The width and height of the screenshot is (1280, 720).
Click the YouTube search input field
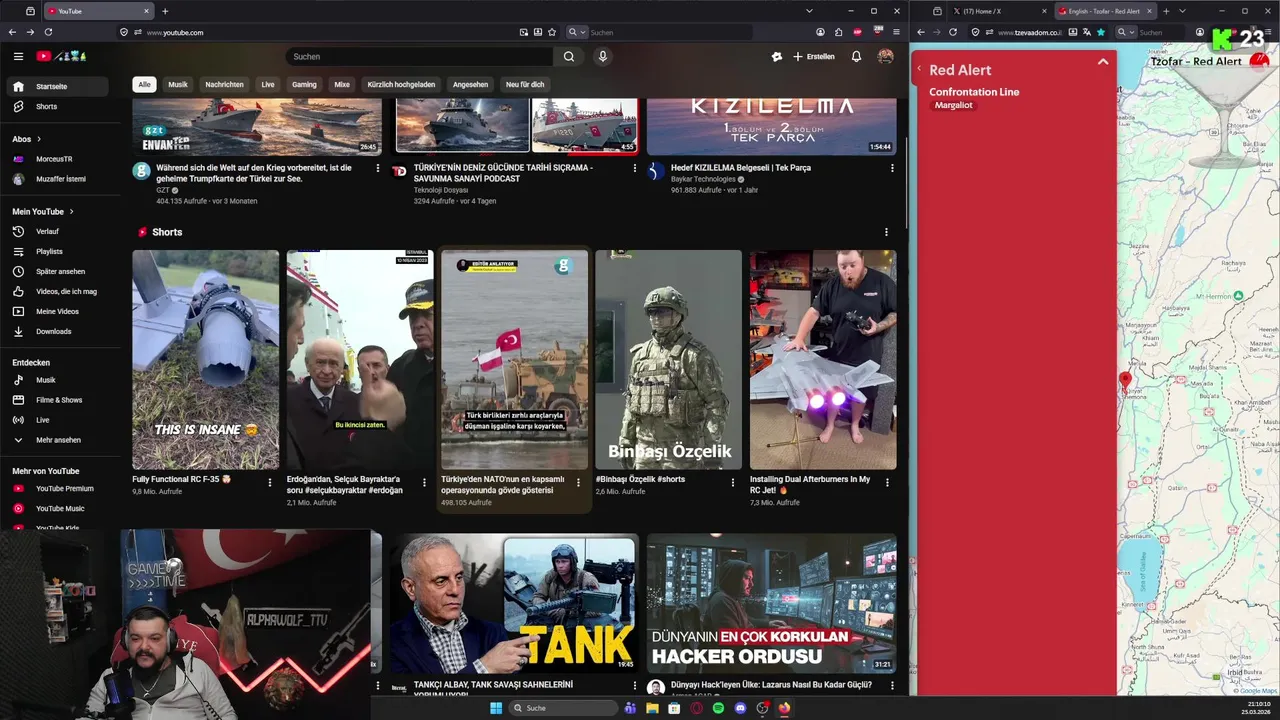[420, 57]
